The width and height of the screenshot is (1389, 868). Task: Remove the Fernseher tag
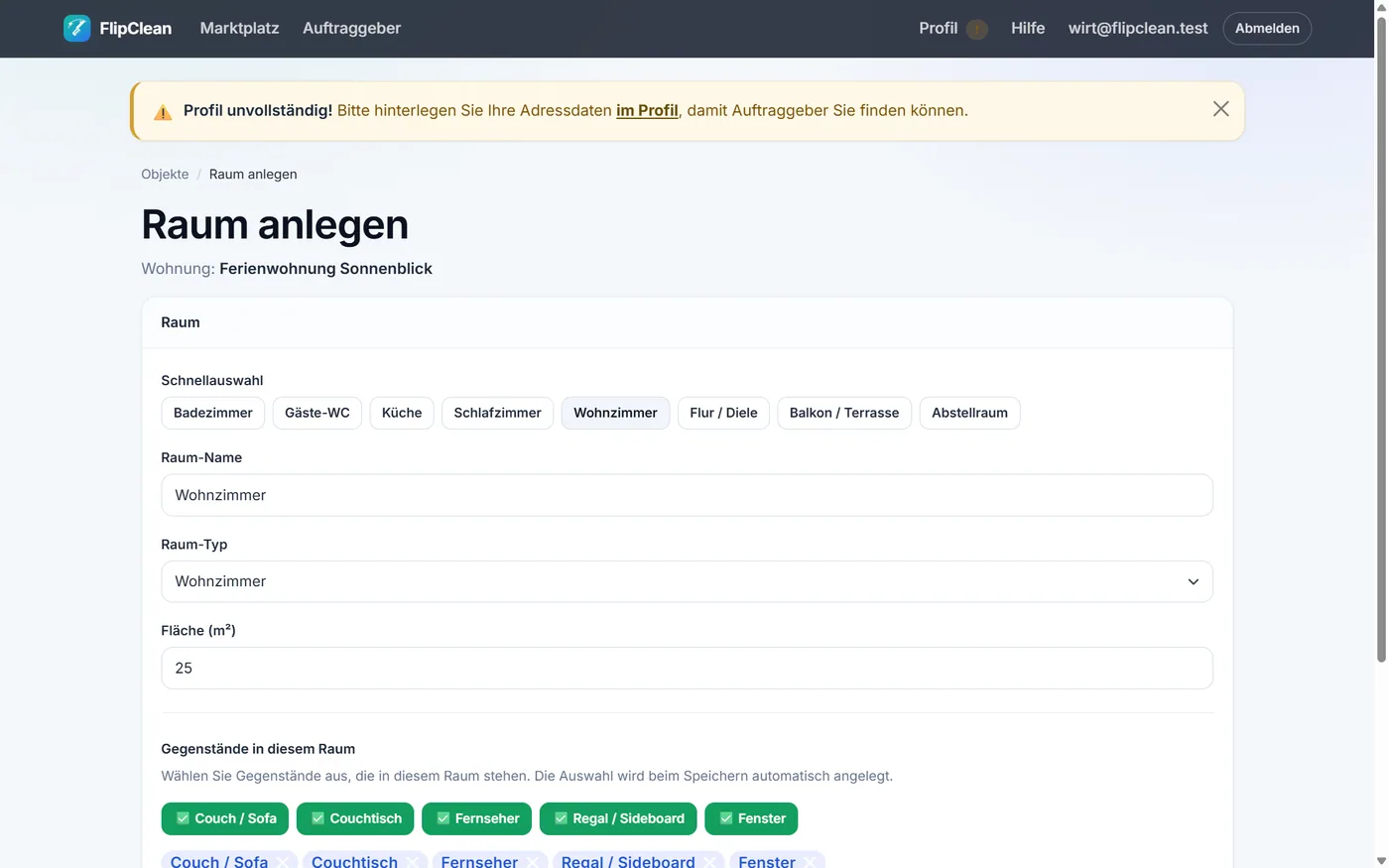click(532, 861)
